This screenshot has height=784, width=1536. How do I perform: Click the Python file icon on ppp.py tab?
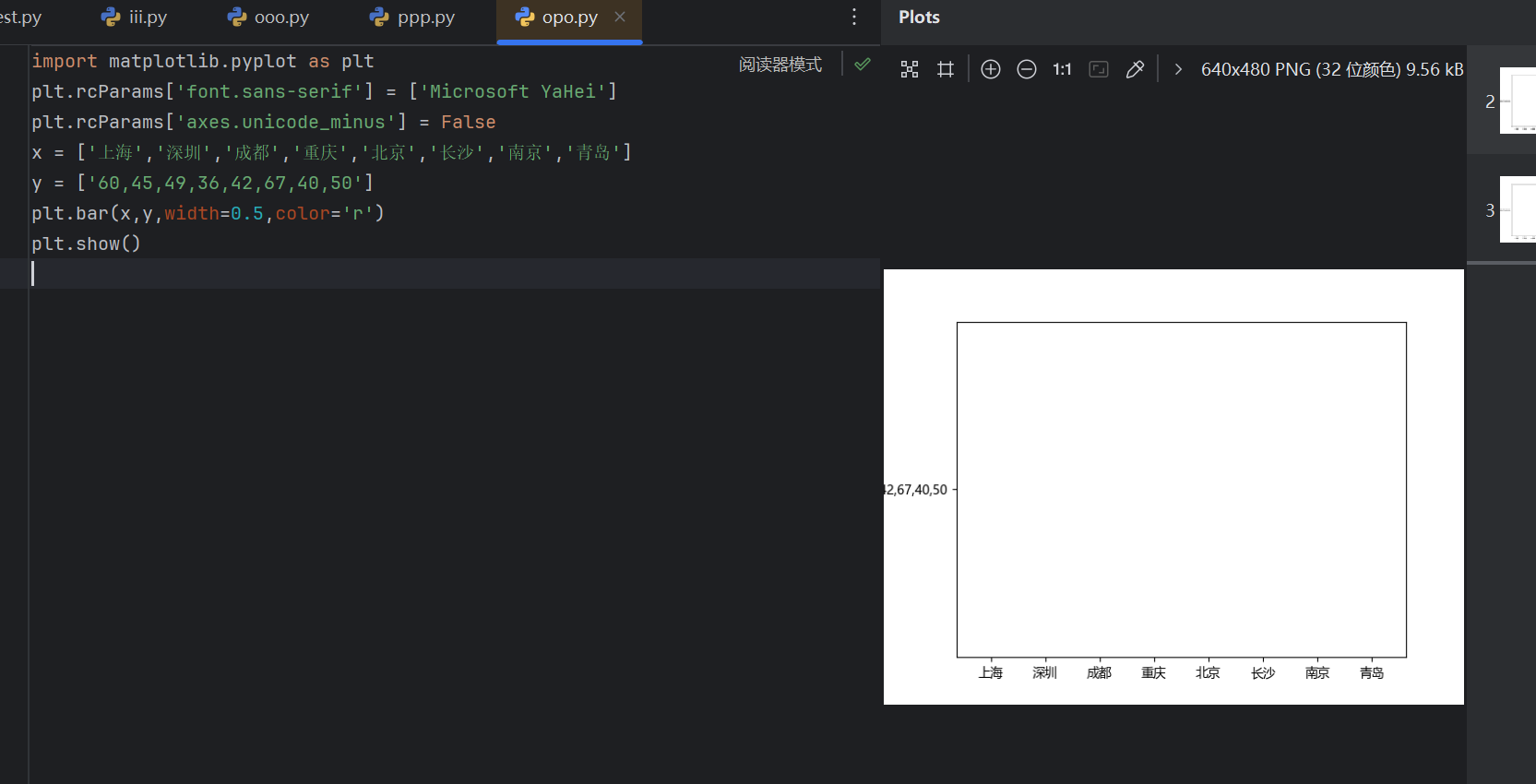pos(379,17)
